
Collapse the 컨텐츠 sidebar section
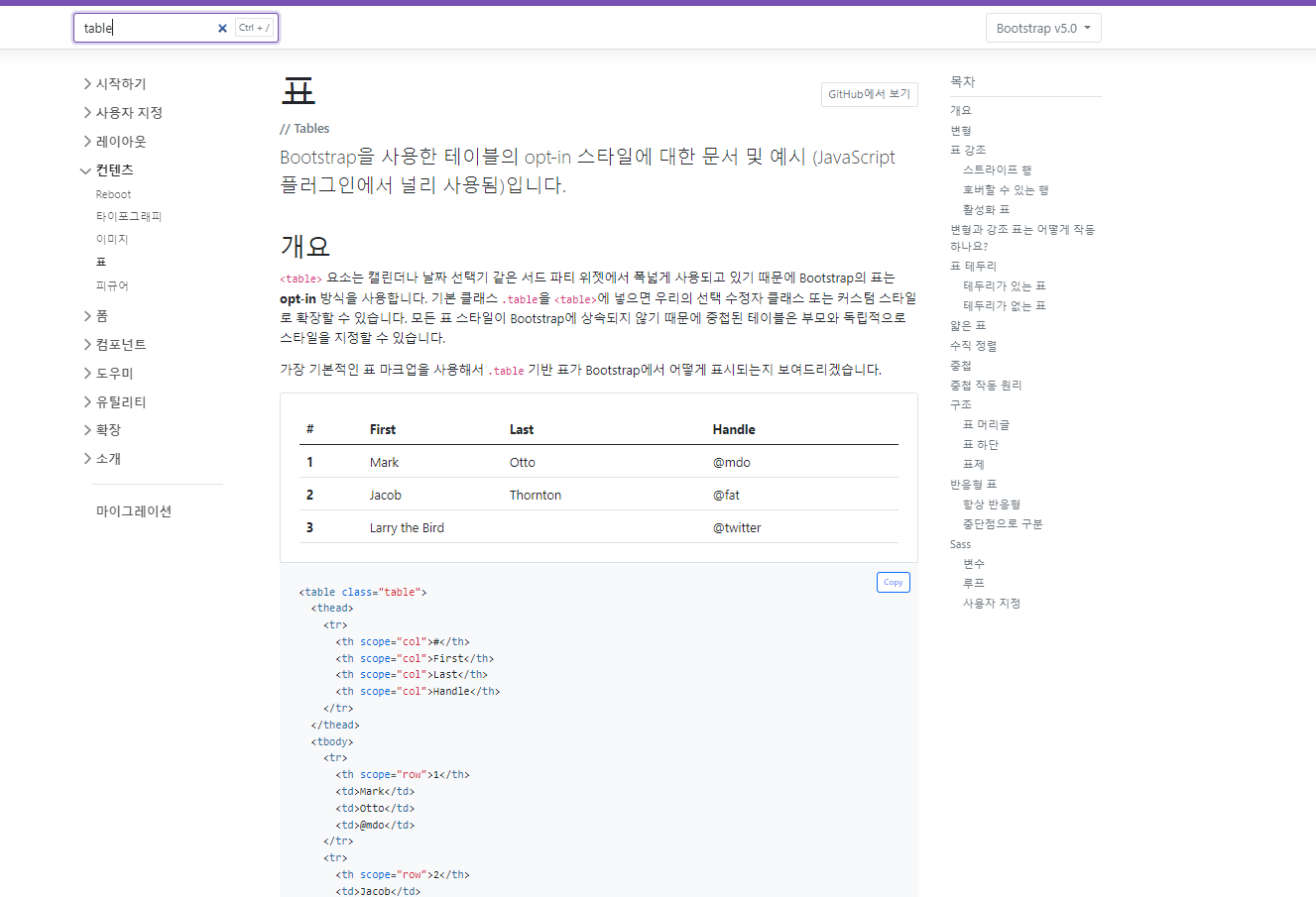tap(108, 170)
